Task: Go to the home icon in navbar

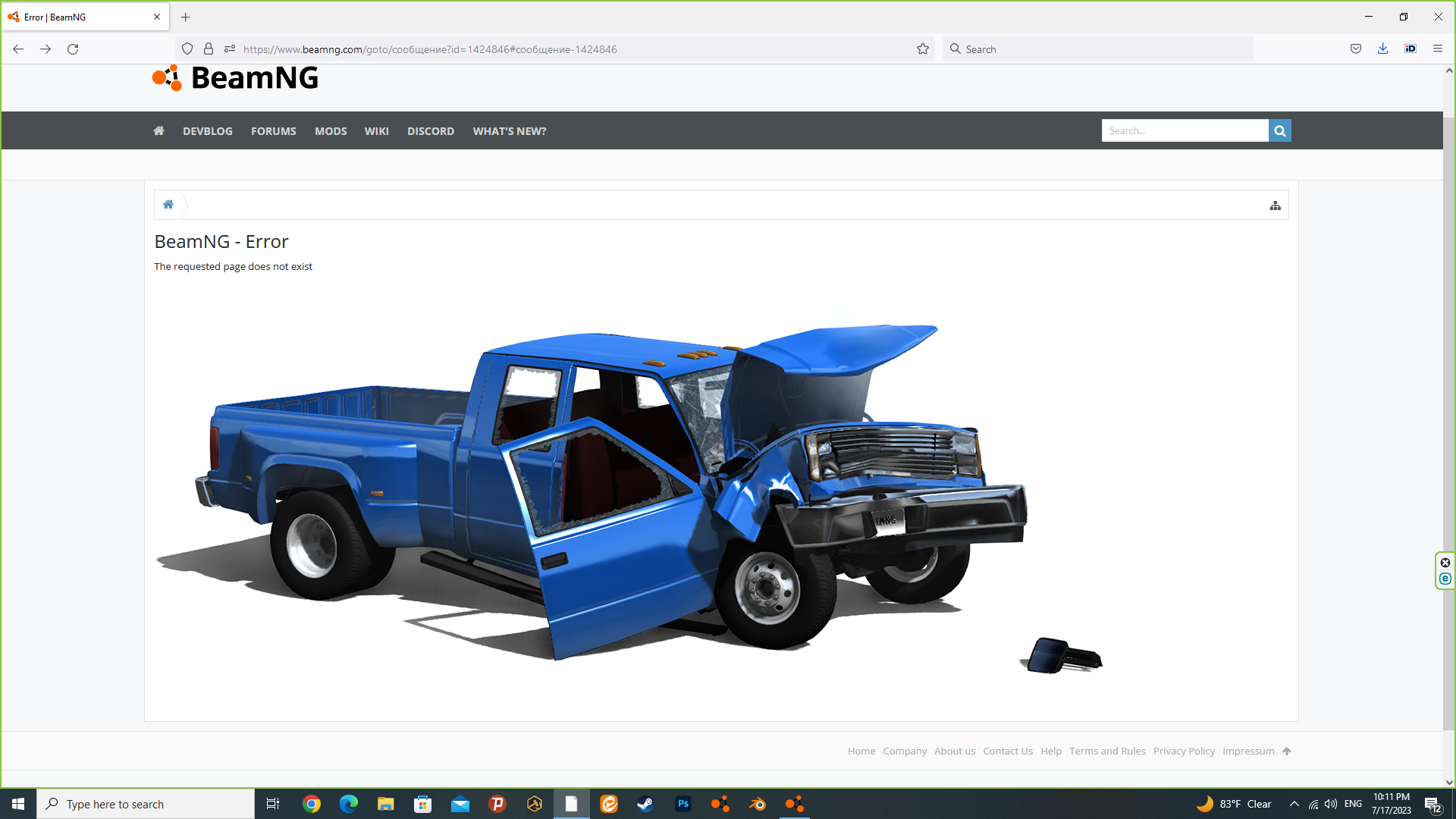Action: (158, 130)
